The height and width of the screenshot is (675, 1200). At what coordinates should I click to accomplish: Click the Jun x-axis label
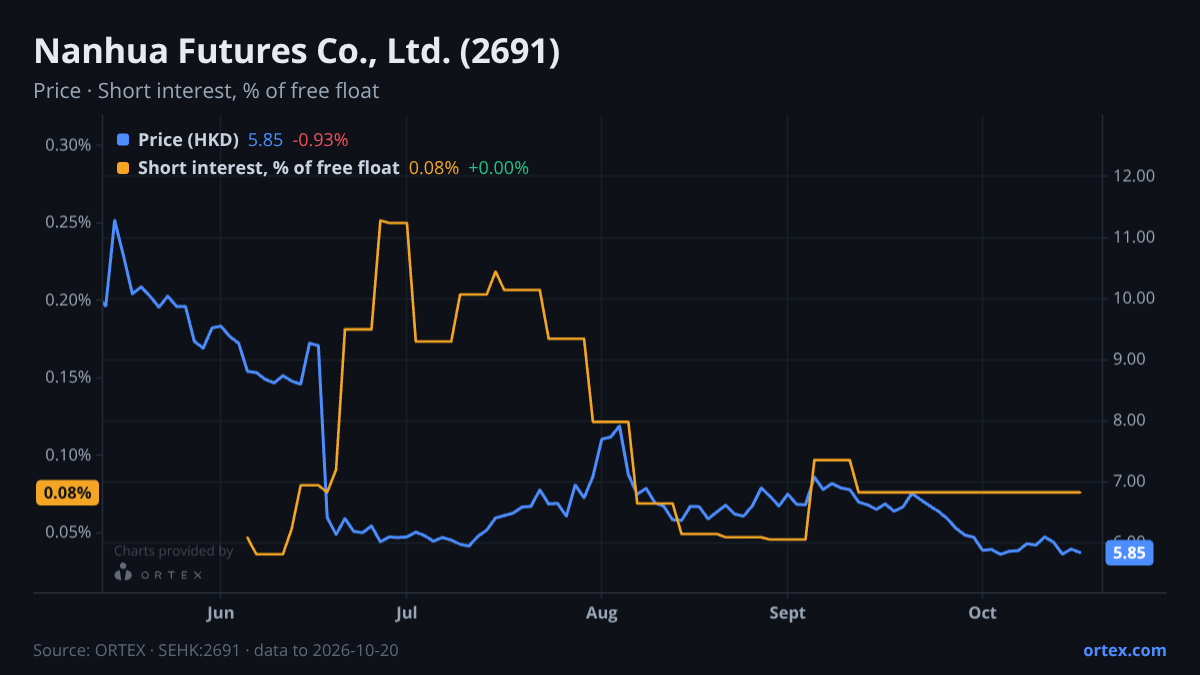[x=220, y=613]
